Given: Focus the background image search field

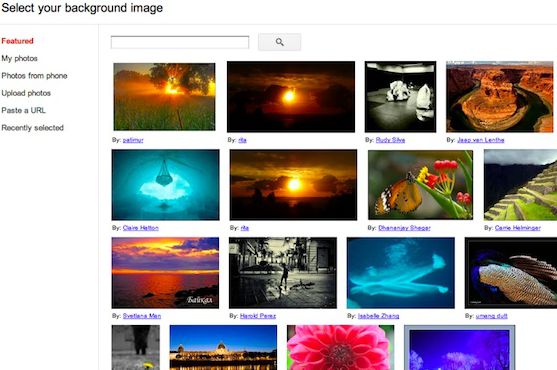Looking at the screenshot, I should (x=180, y=42).
